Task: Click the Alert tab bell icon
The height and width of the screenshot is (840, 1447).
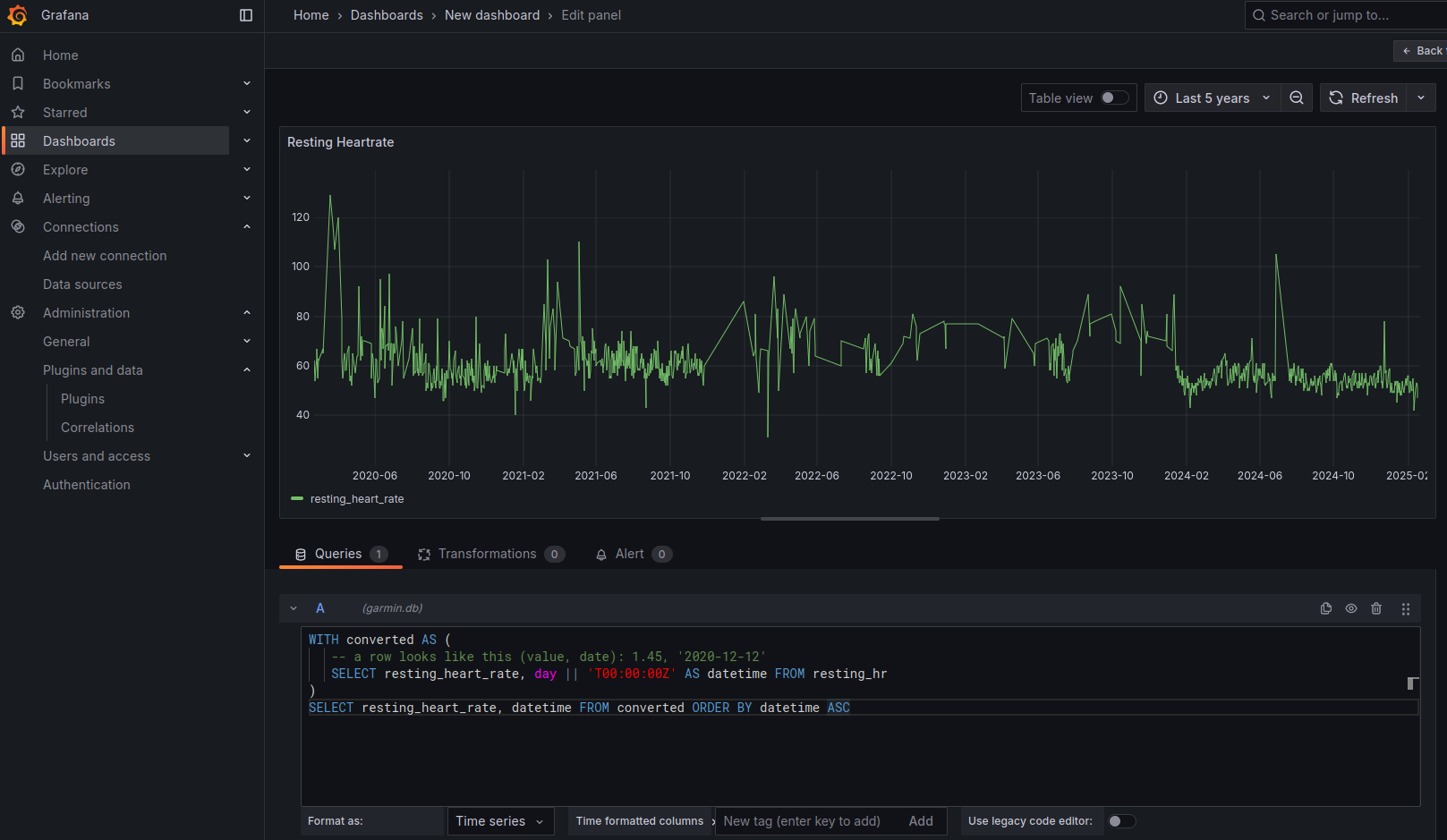Action: 601,555
